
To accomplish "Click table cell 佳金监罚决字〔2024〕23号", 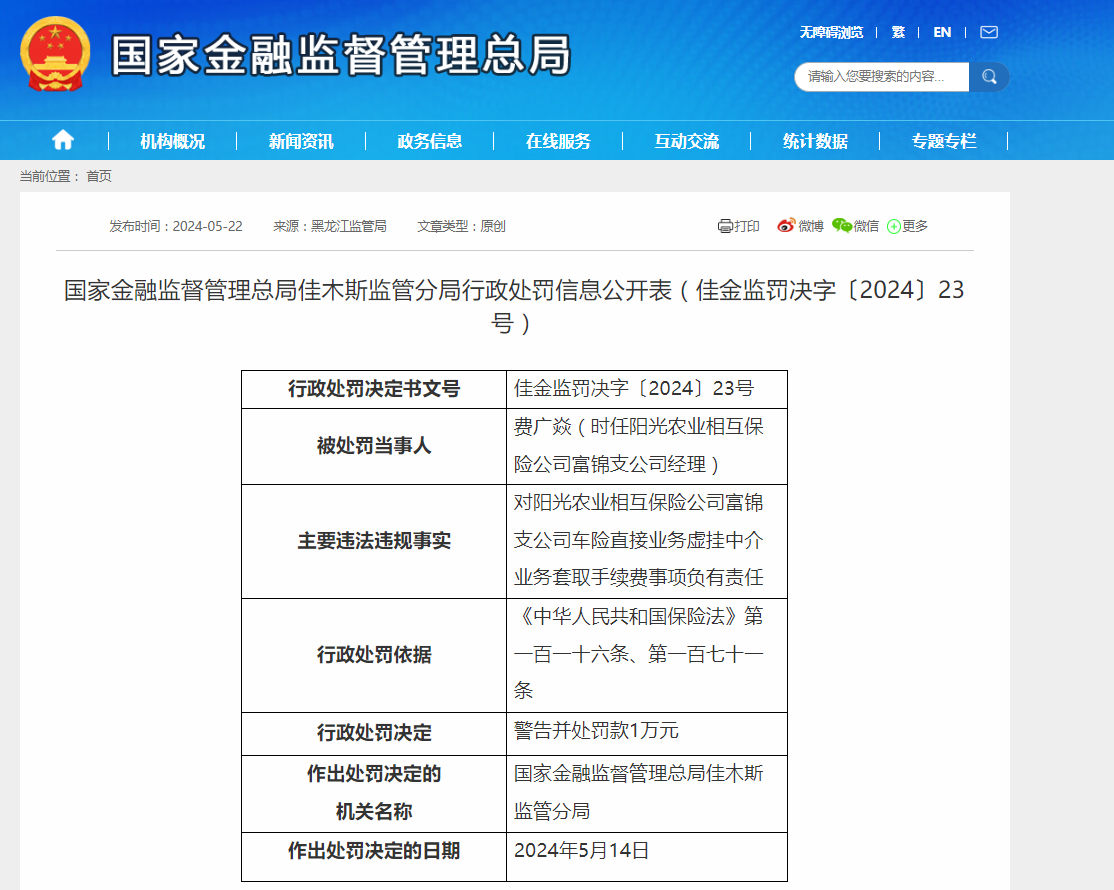I will click(647, 389).
